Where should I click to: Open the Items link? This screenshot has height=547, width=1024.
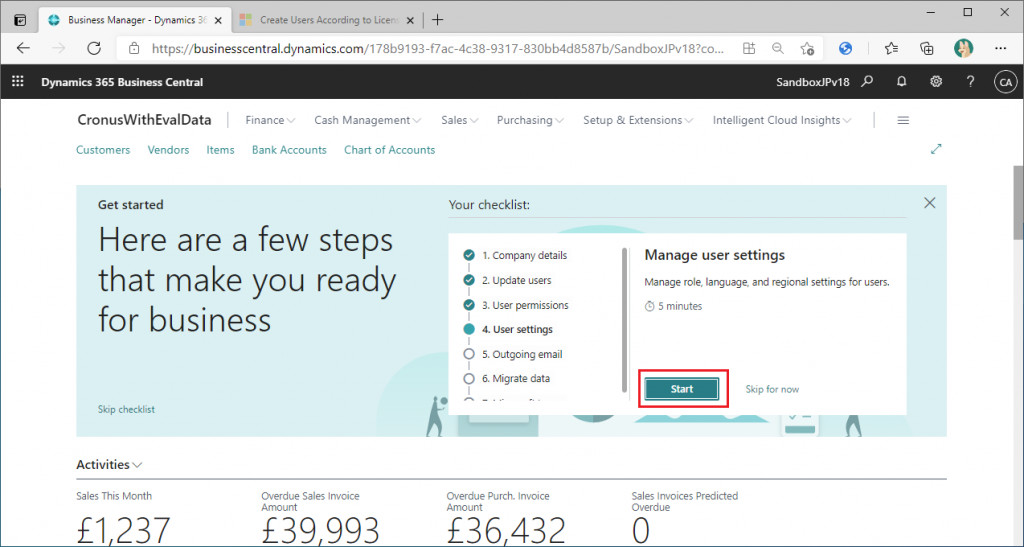coord(221,149)
